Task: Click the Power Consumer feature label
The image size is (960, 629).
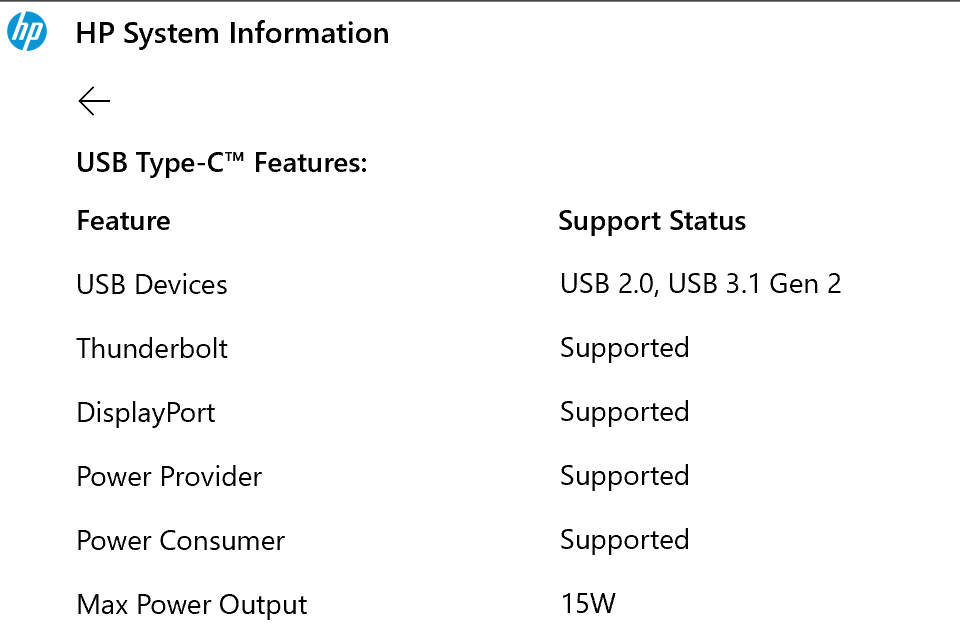Action: pos(180,540)
